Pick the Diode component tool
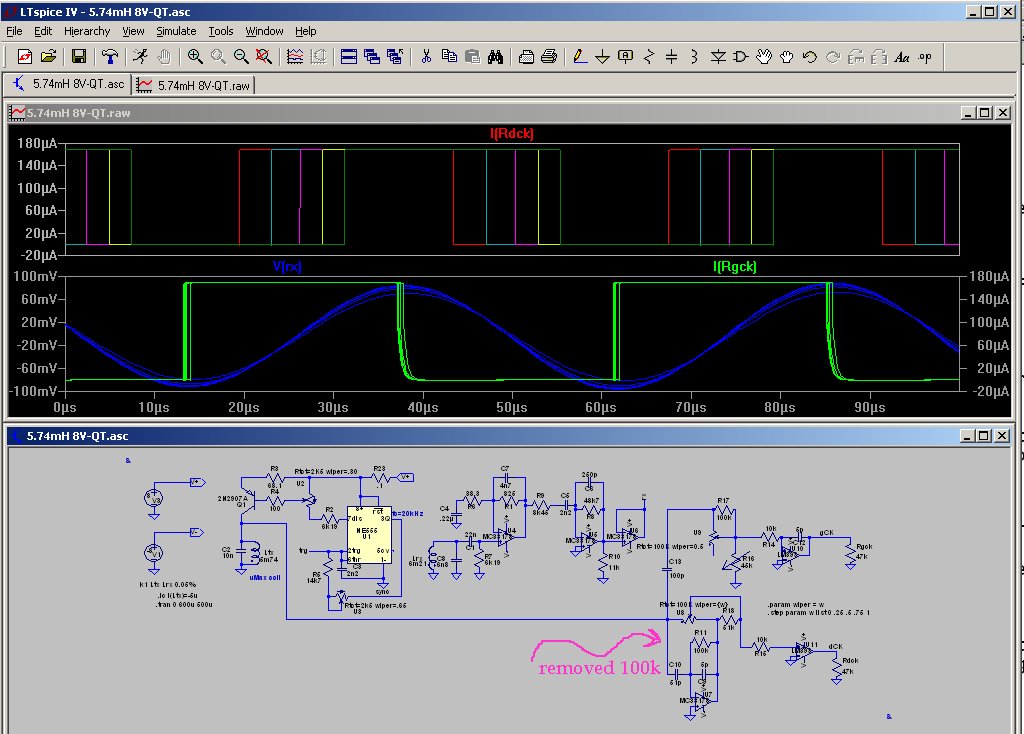This screenshot has width=1024, height=734. click(x=718, y=57)
